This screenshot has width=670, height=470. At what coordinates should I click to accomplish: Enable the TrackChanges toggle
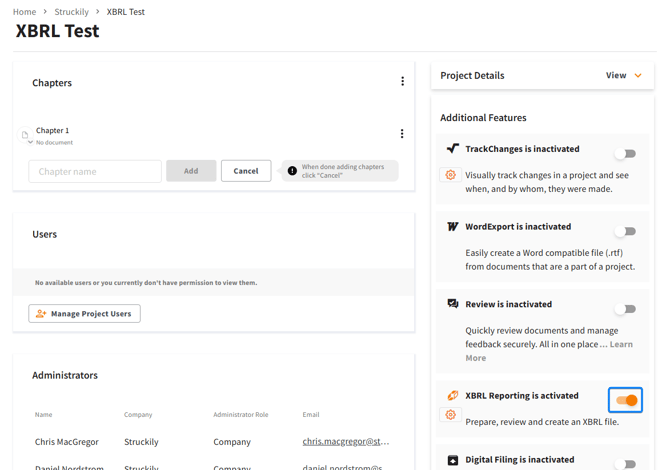click(x=625, y=154)
